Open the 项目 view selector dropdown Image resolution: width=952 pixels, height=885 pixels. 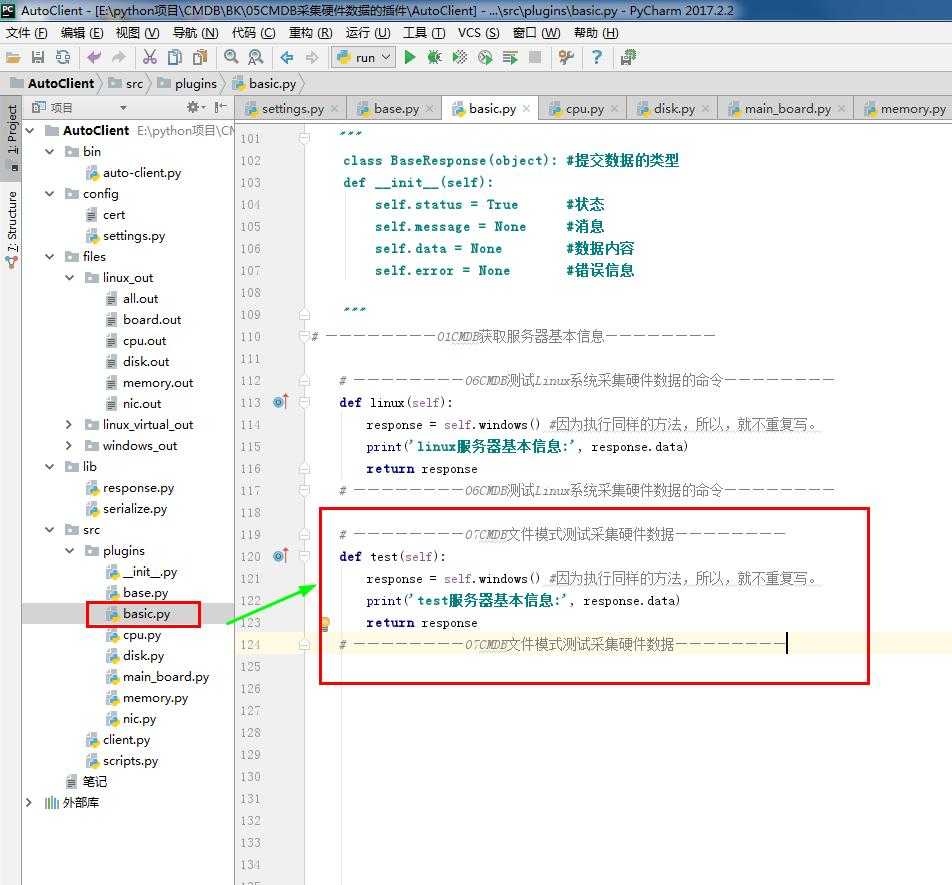click(123, 108)
